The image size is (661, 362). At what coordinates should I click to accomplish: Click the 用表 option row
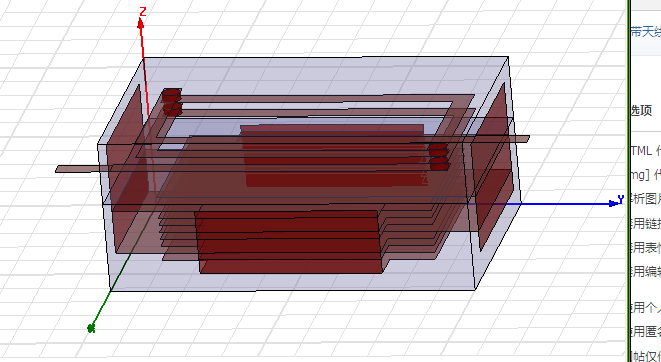pyautogui.click(x=645, y=247)
